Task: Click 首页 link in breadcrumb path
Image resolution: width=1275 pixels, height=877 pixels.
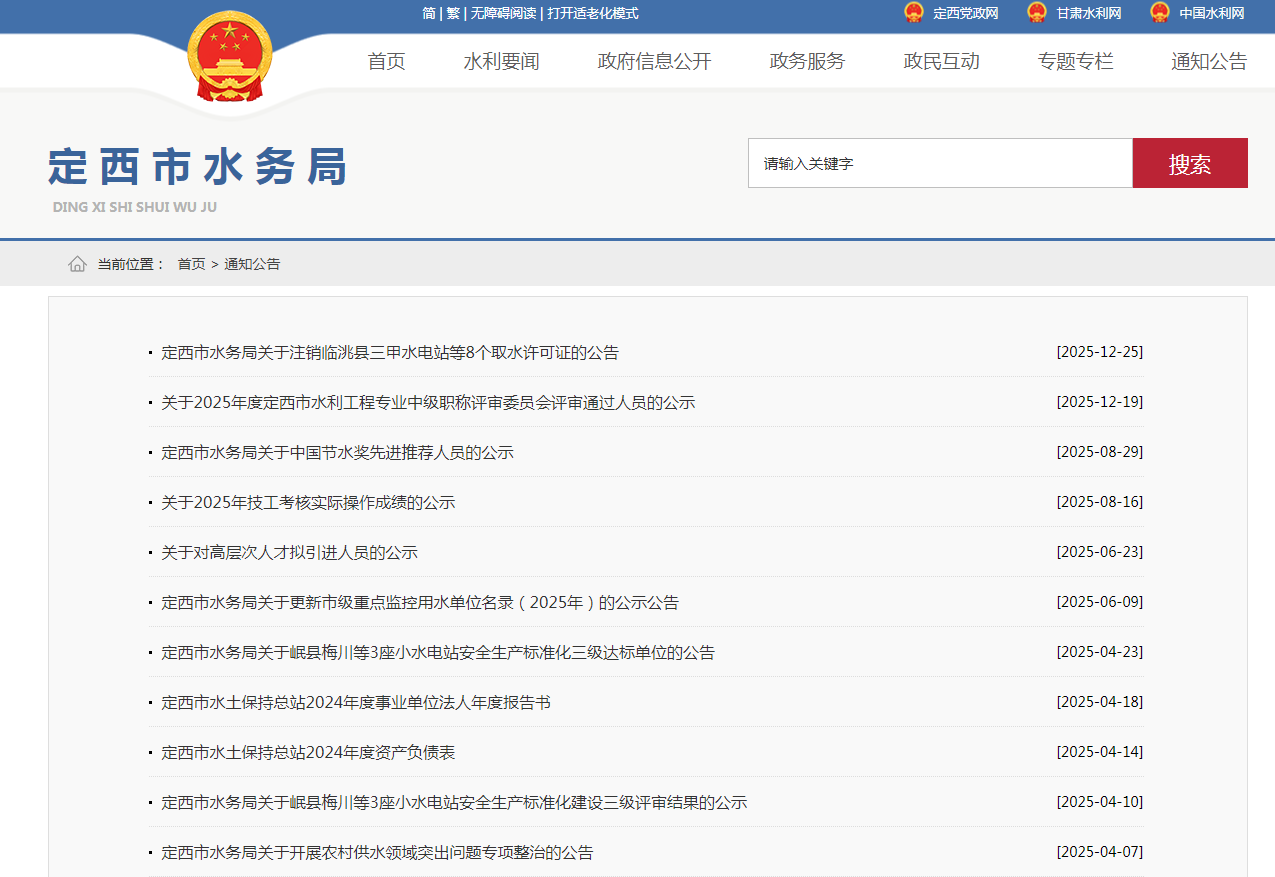Action: [x=191, y=264]
